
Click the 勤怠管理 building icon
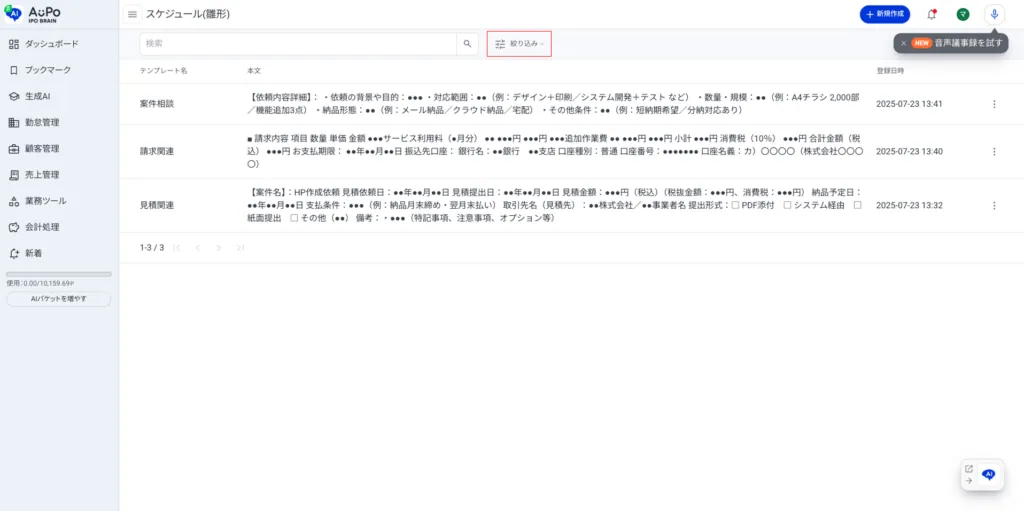(14, 122)
